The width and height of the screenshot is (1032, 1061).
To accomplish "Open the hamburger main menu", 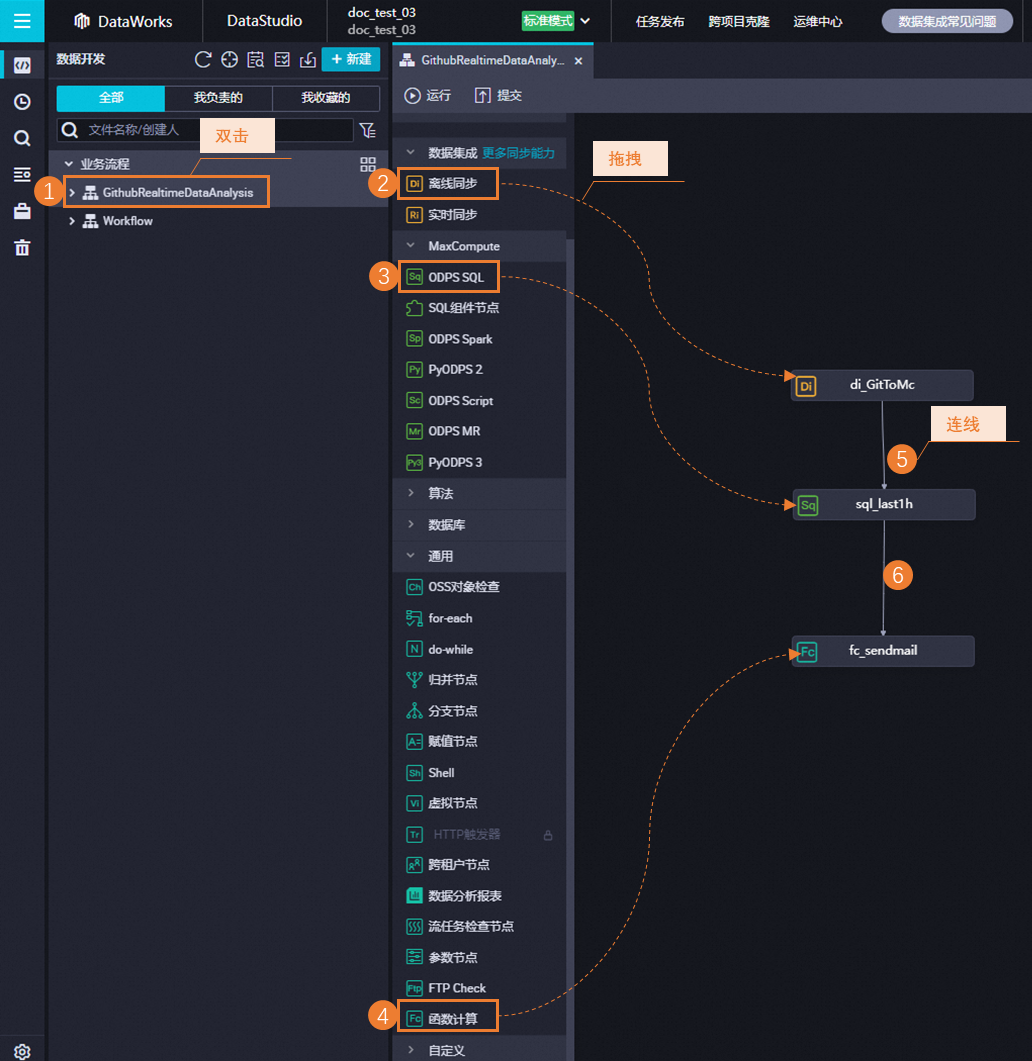I will pos(22,21).
